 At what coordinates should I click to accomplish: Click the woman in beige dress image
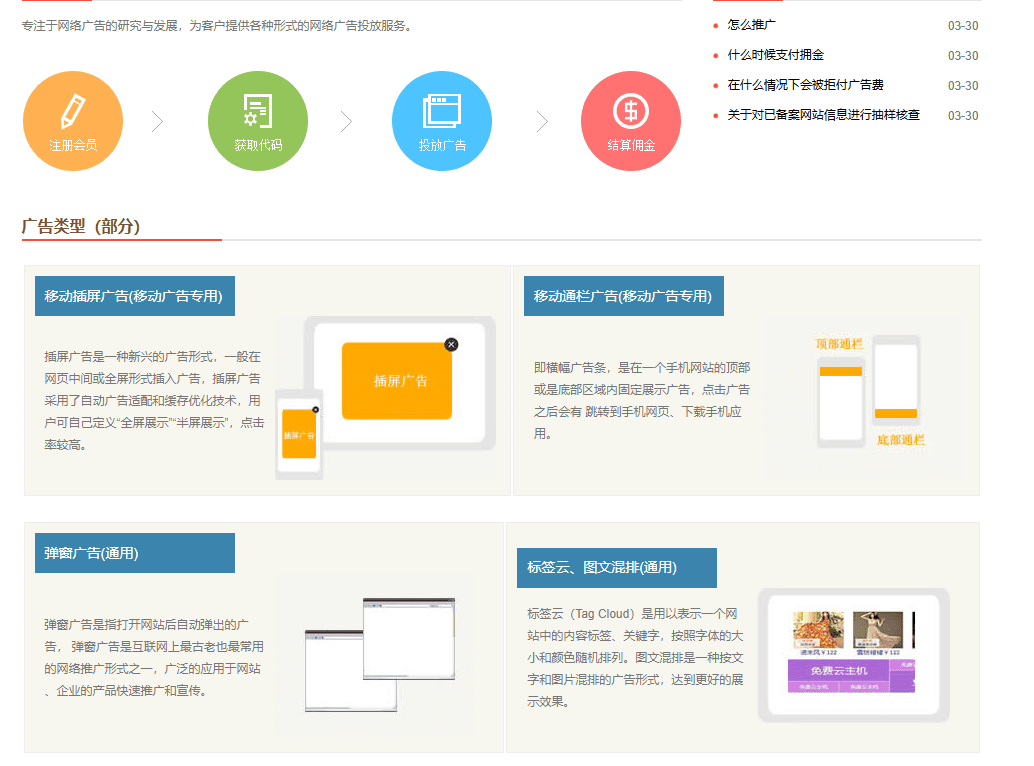click(x=878, y=630)
